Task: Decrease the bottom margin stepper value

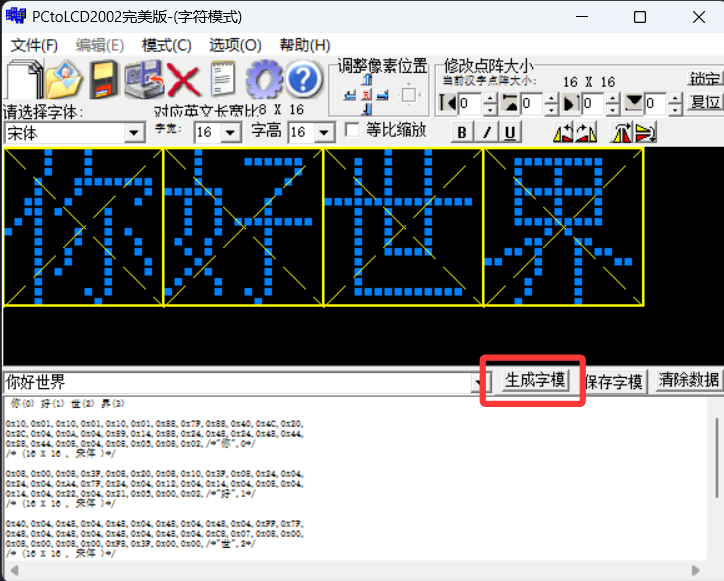Action: pyautogui.click(x=675, y=109)
